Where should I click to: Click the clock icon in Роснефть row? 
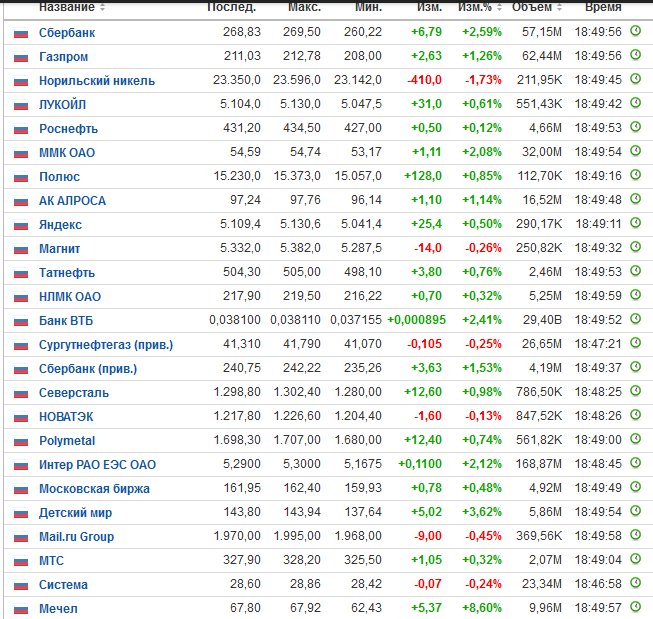pos(635,127)
